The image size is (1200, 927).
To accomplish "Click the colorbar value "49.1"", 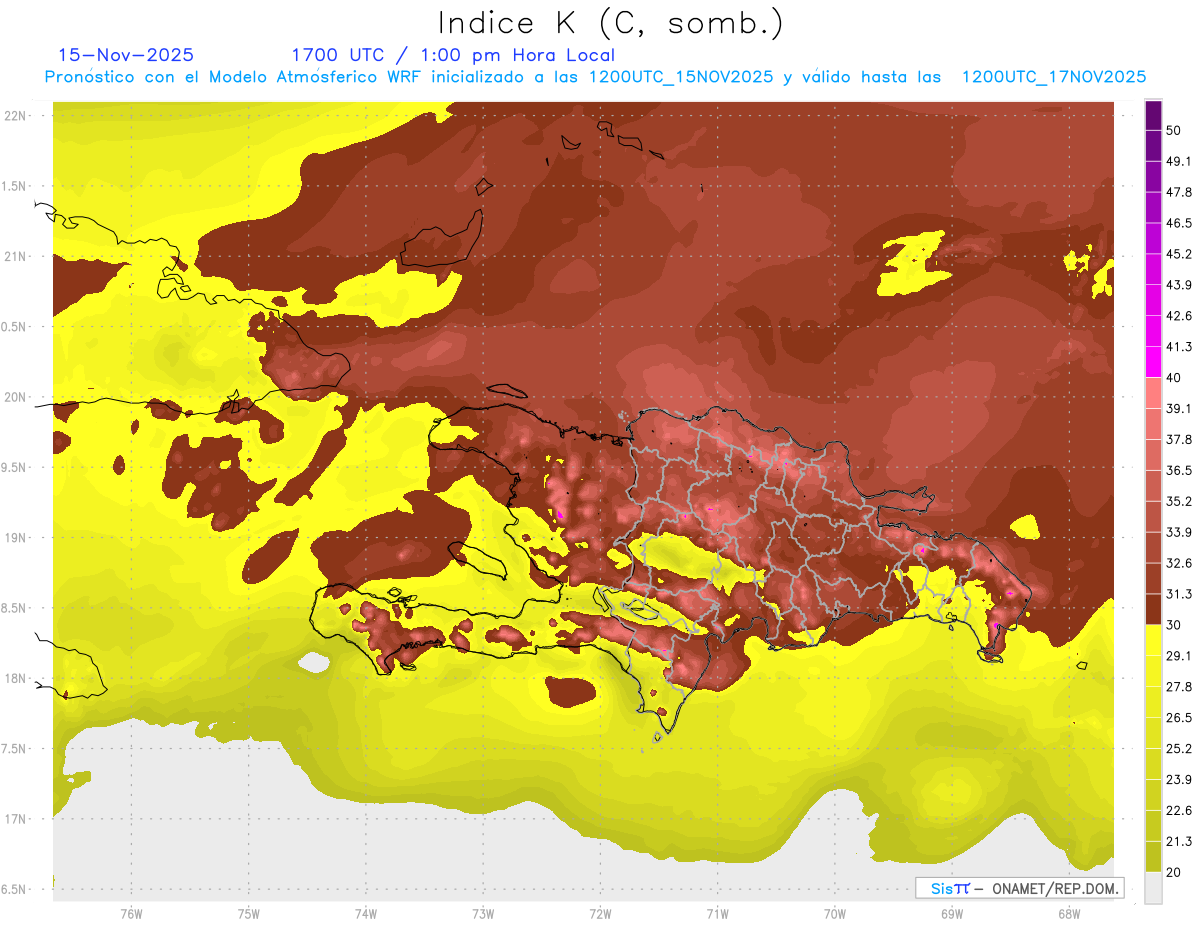I will point(1178,161).
